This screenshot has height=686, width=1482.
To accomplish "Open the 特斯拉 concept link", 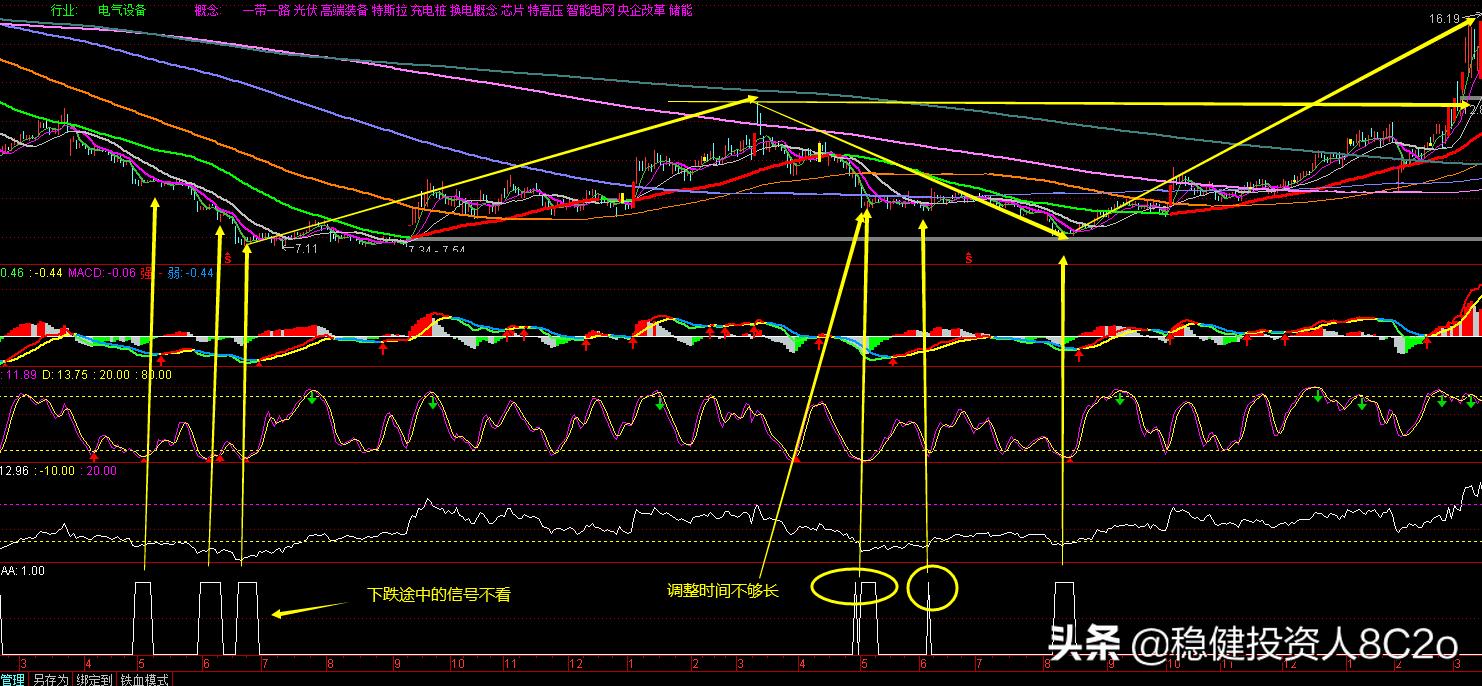I will (x=389, y=10).
